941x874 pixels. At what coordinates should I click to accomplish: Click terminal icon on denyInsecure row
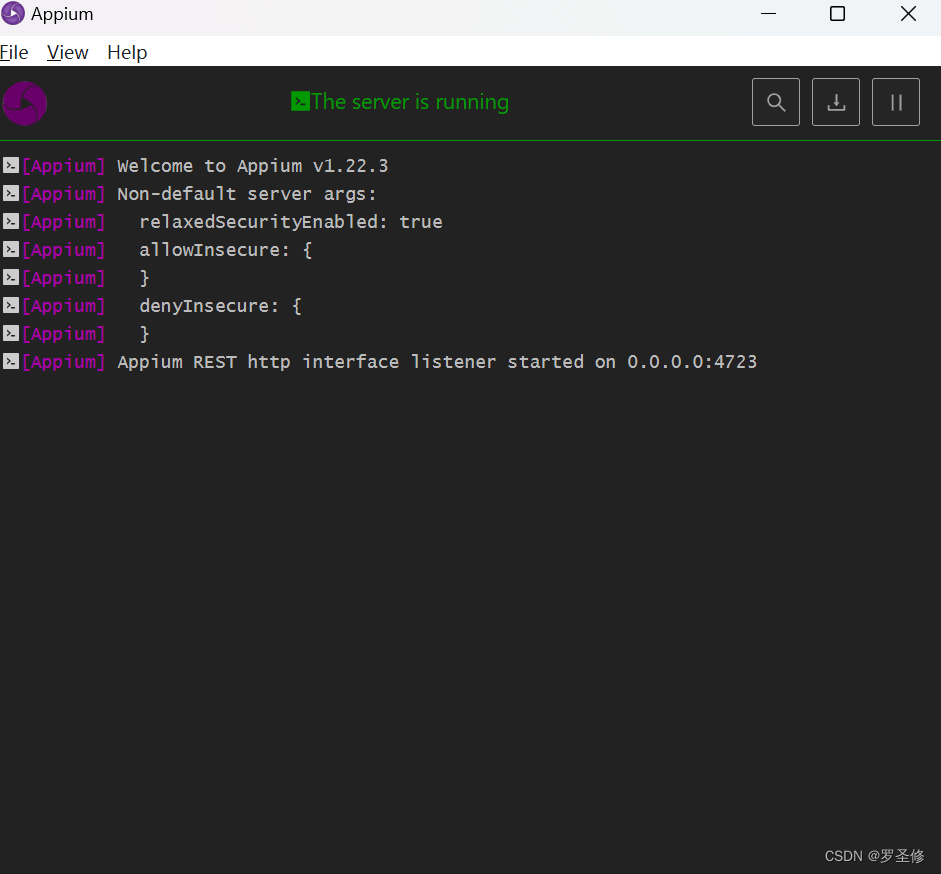[x=11, y=305]
